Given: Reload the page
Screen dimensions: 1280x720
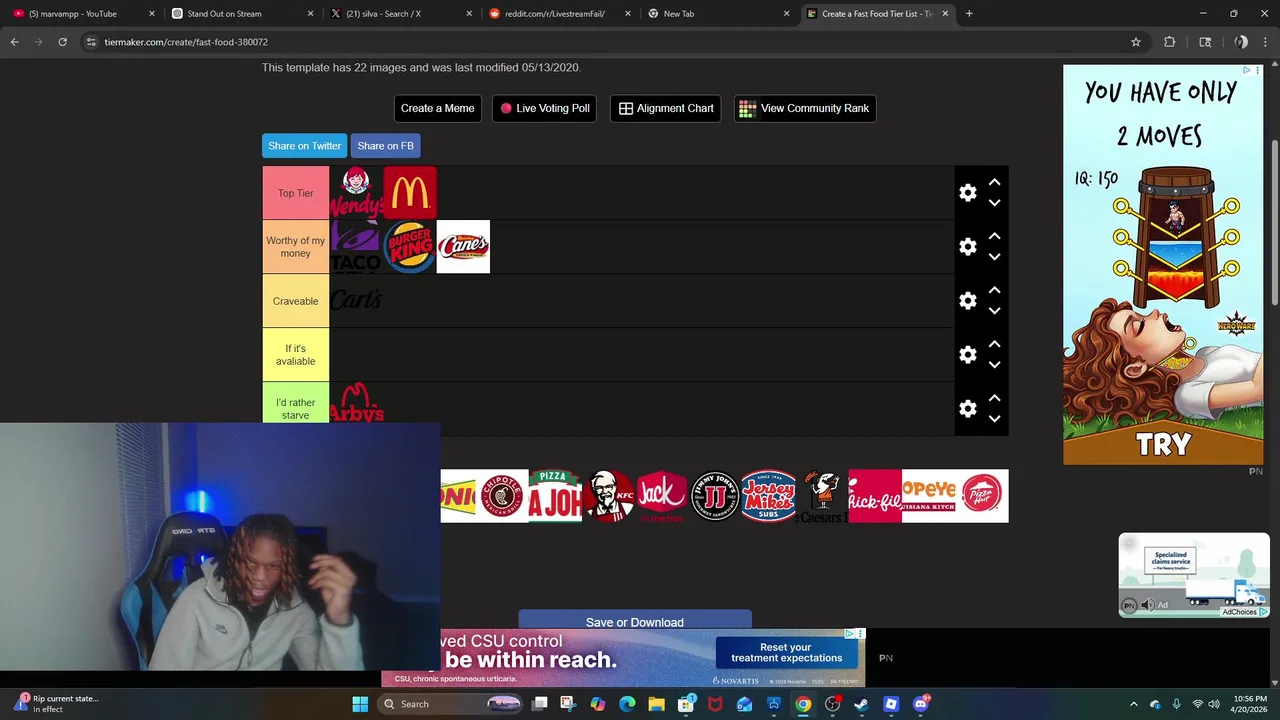Looking at the screenshot, I should pyautogui.click(x=62, y=42).
